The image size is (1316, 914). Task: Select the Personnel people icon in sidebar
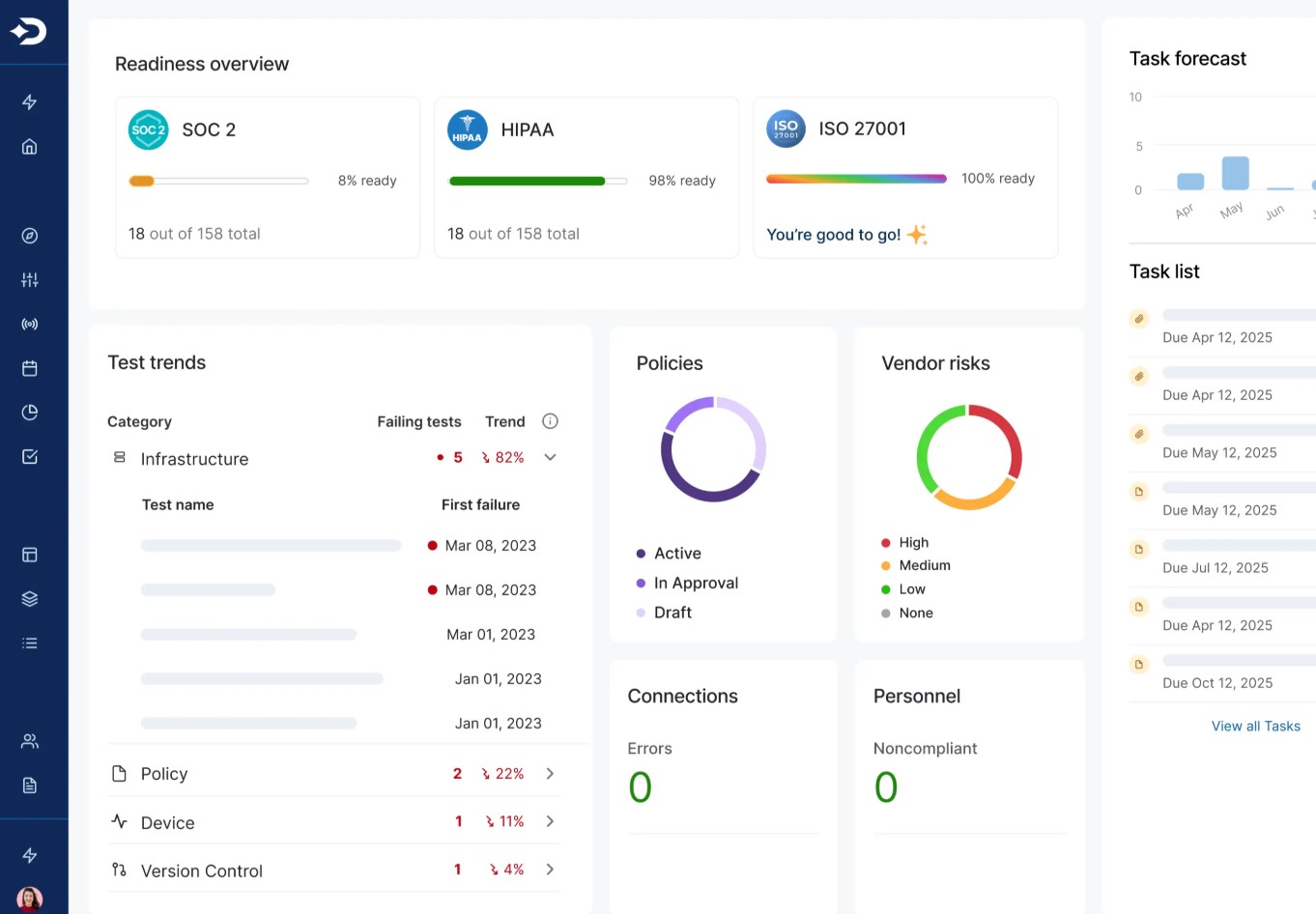29,741
